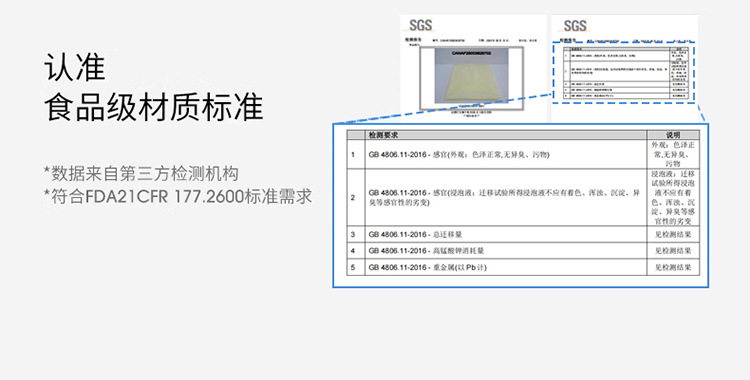This screenshot has width=750, height=380.
Task: Click the "GB 4806.11-2016 - 重金属(以 Pb计)" cell
Action: click(x=506, y=267)
